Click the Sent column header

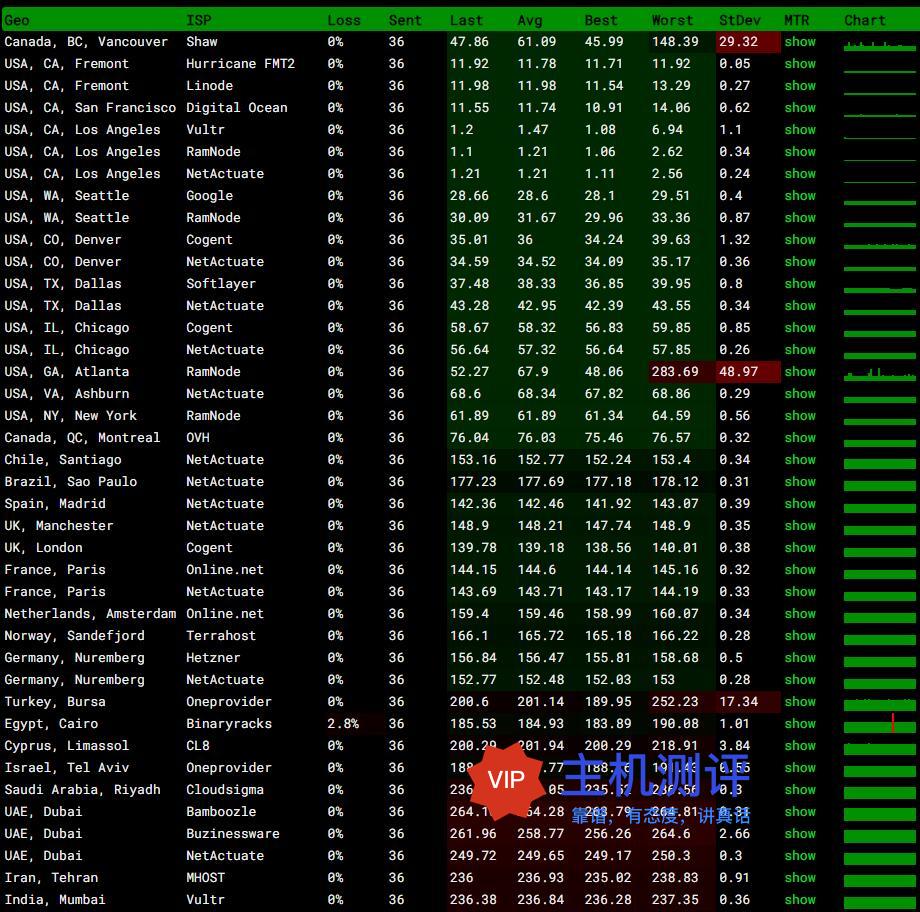point(405,21)
